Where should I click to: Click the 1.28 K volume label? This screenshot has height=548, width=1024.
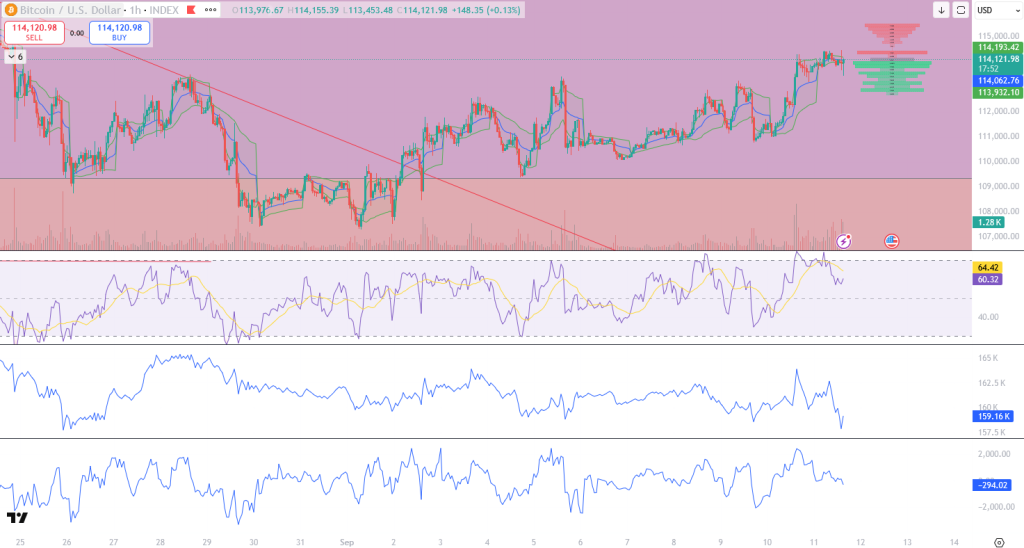pyautogui.click(x=989, y=222)
